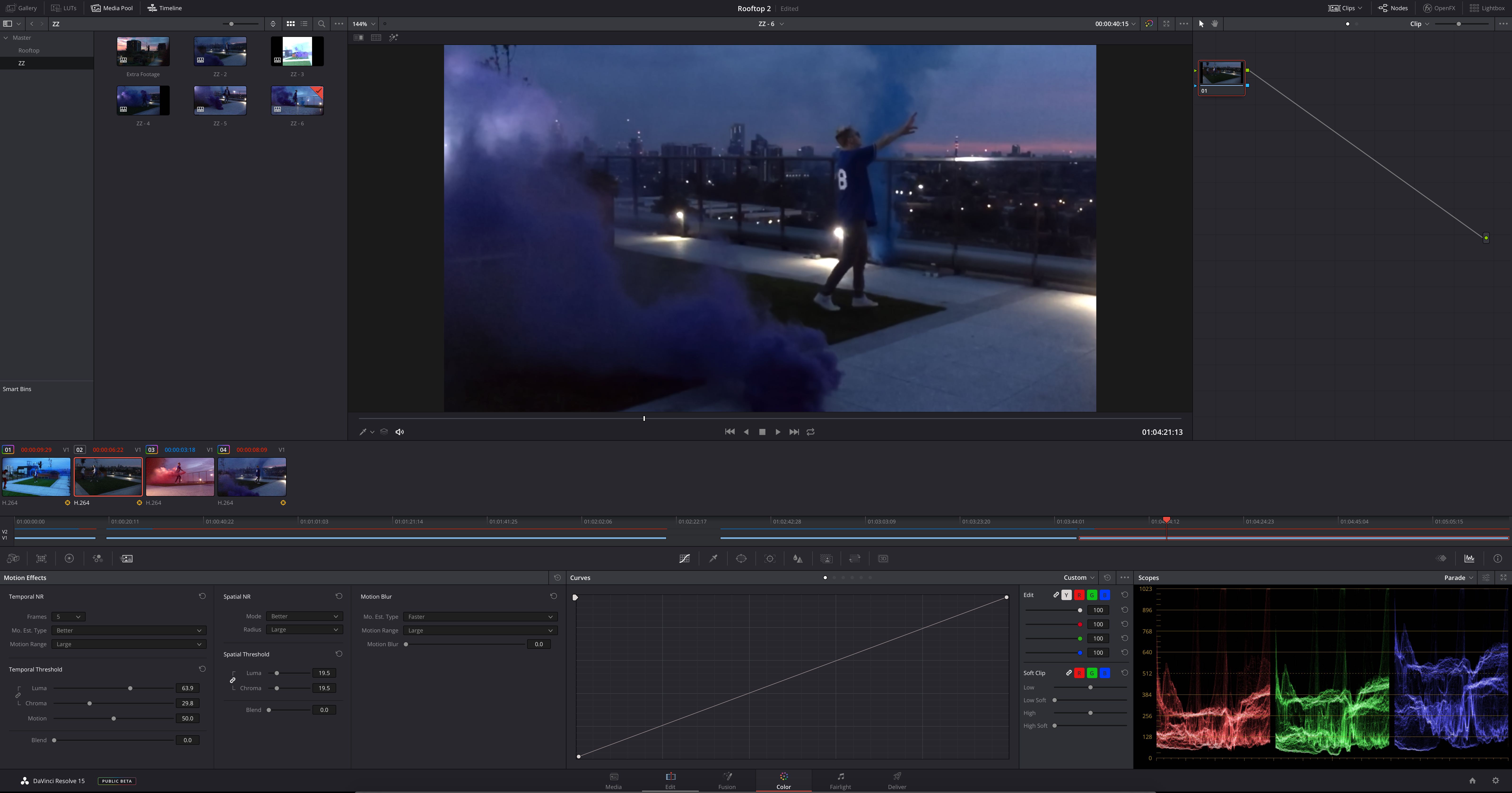1512x793 pixels.
Task: Open the Camera Raw palette
Action: (13, 558)
